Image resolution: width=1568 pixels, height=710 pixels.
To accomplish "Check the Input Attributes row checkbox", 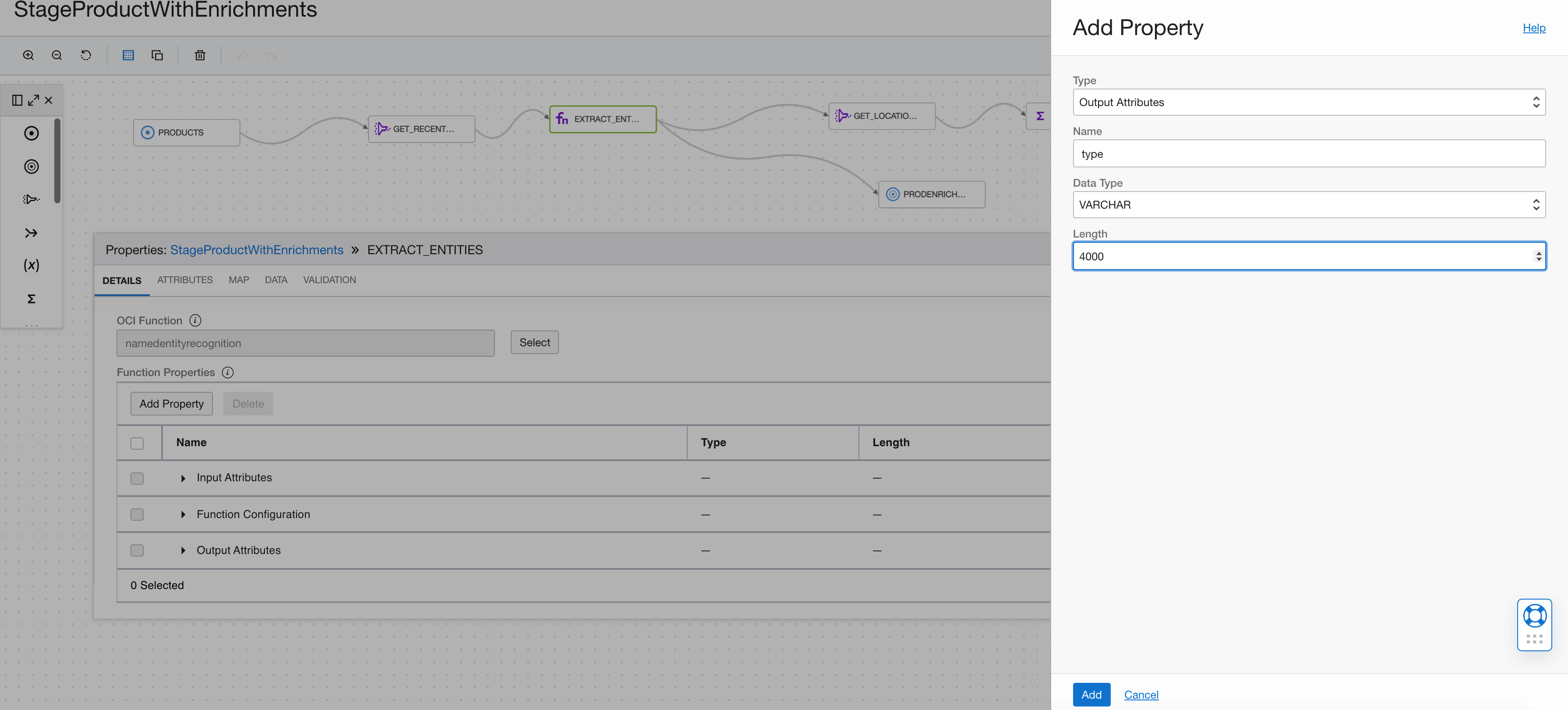I will coord(137,479).
